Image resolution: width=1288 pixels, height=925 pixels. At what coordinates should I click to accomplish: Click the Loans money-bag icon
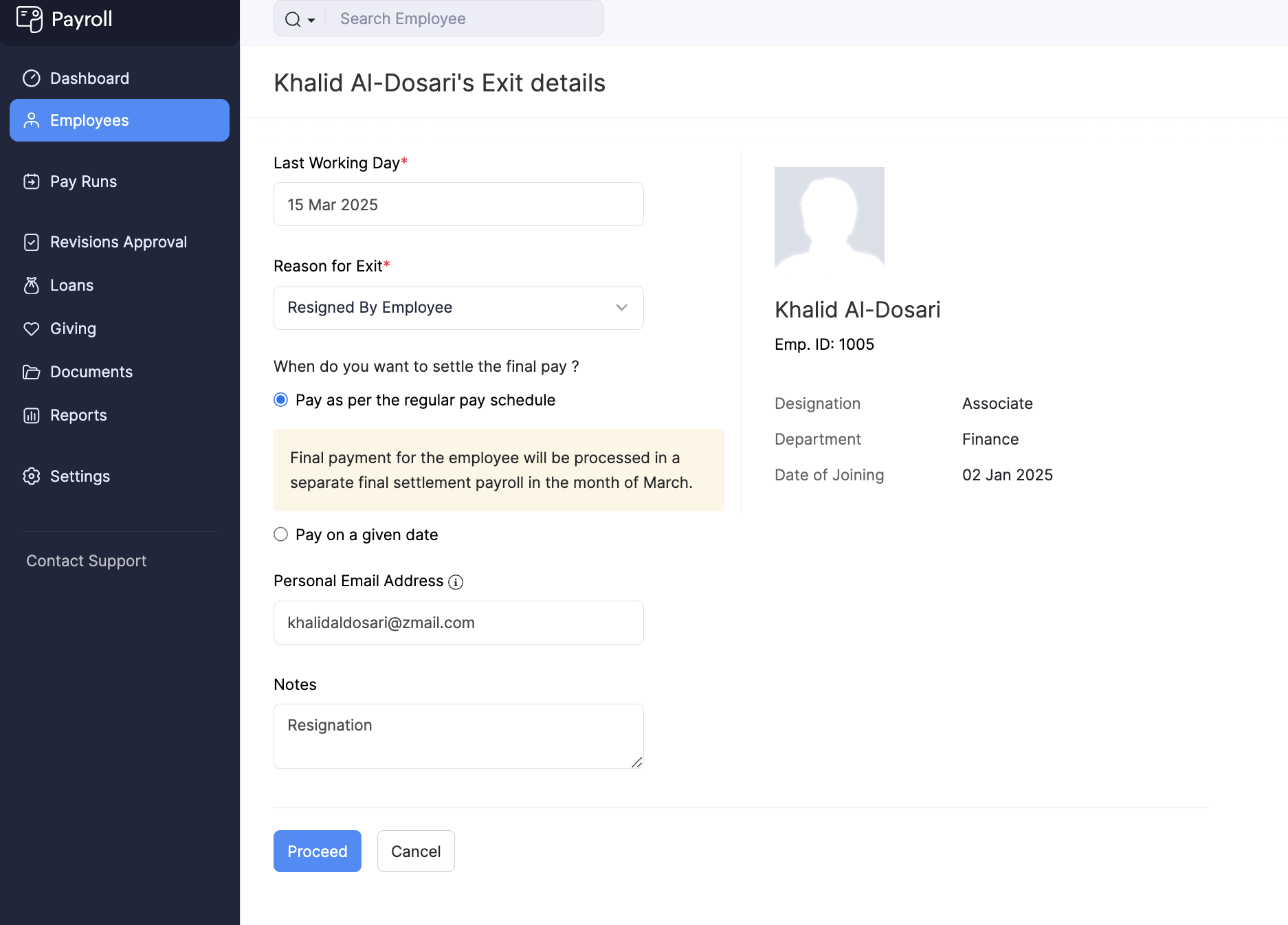click(32, 285)
